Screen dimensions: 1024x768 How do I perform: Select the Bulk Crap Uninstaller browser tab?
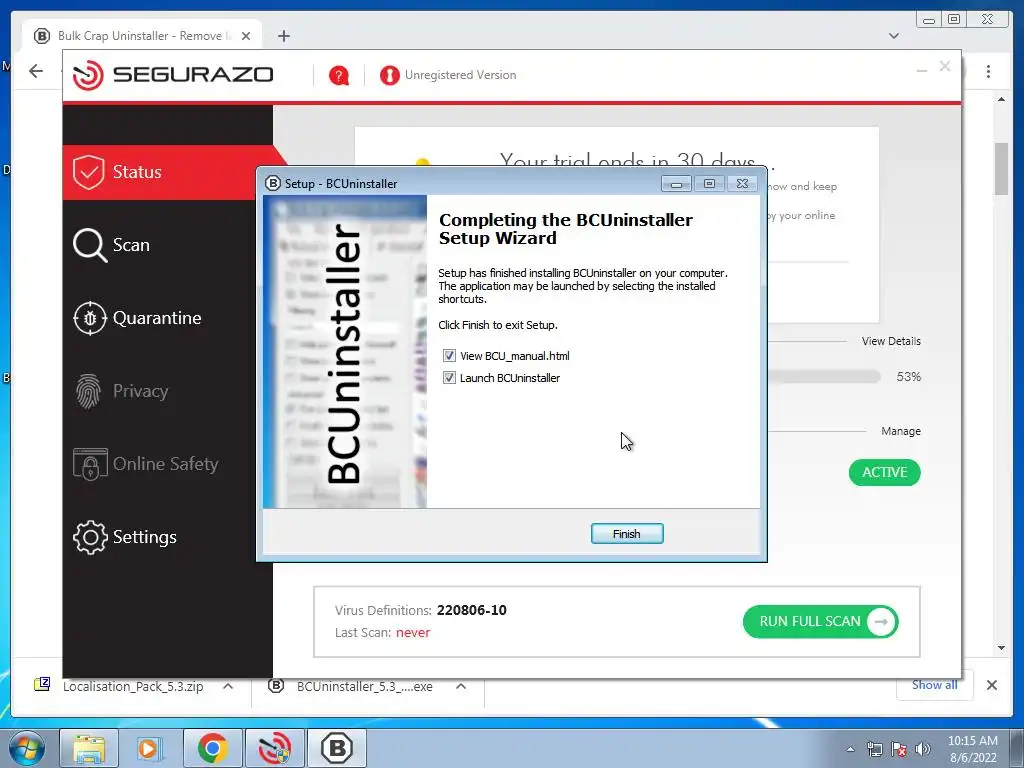coord(142,36)
